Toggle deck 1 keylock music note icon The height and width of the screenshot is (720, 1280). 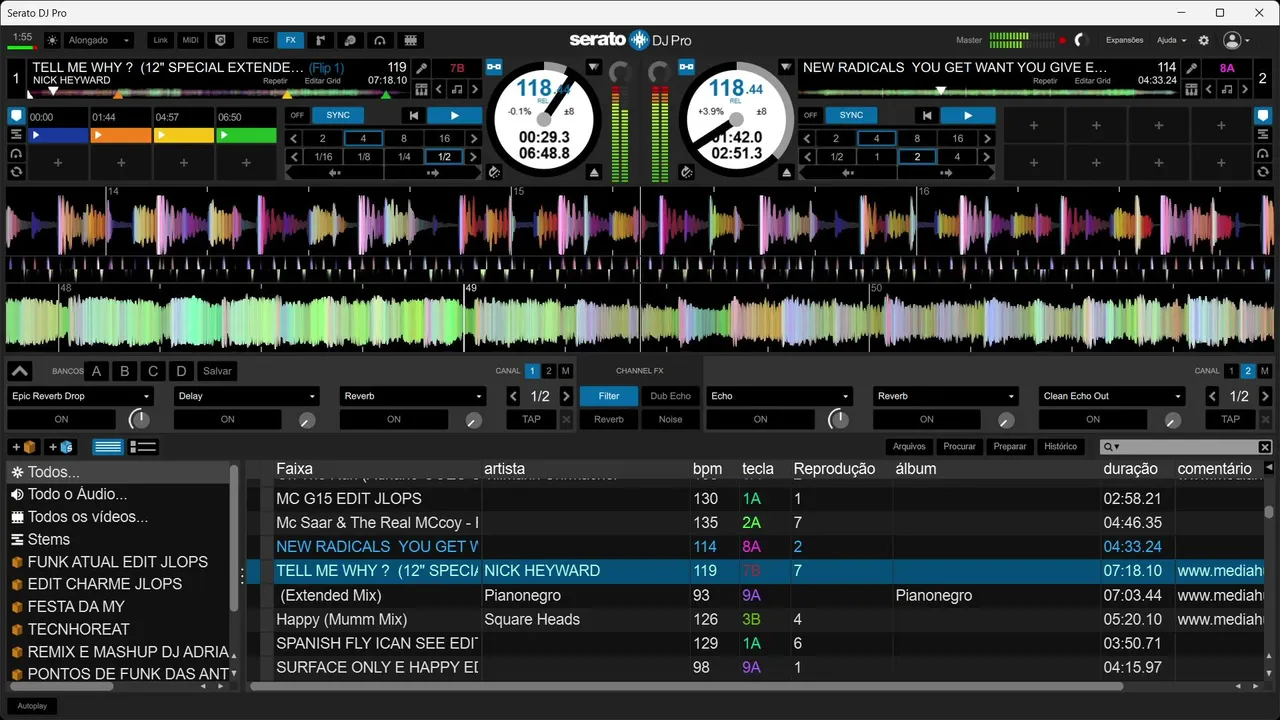(x=456, y=89)
